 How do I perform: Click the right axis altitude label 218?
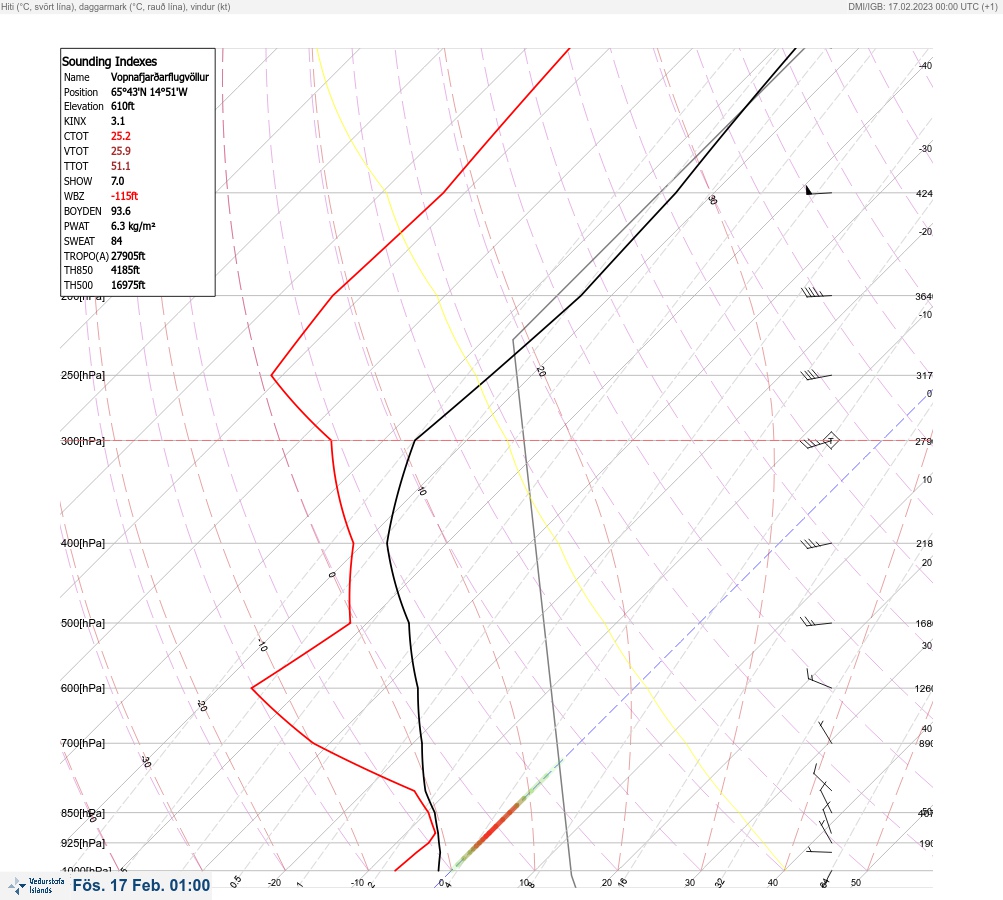point(924,544)
